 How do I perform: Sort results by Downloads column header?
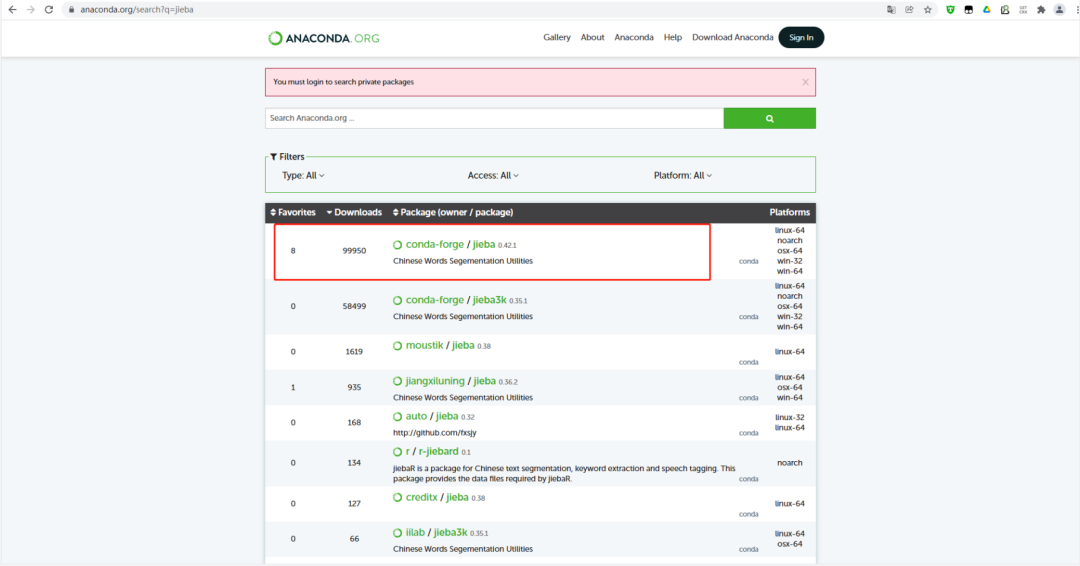coord(357,212)
